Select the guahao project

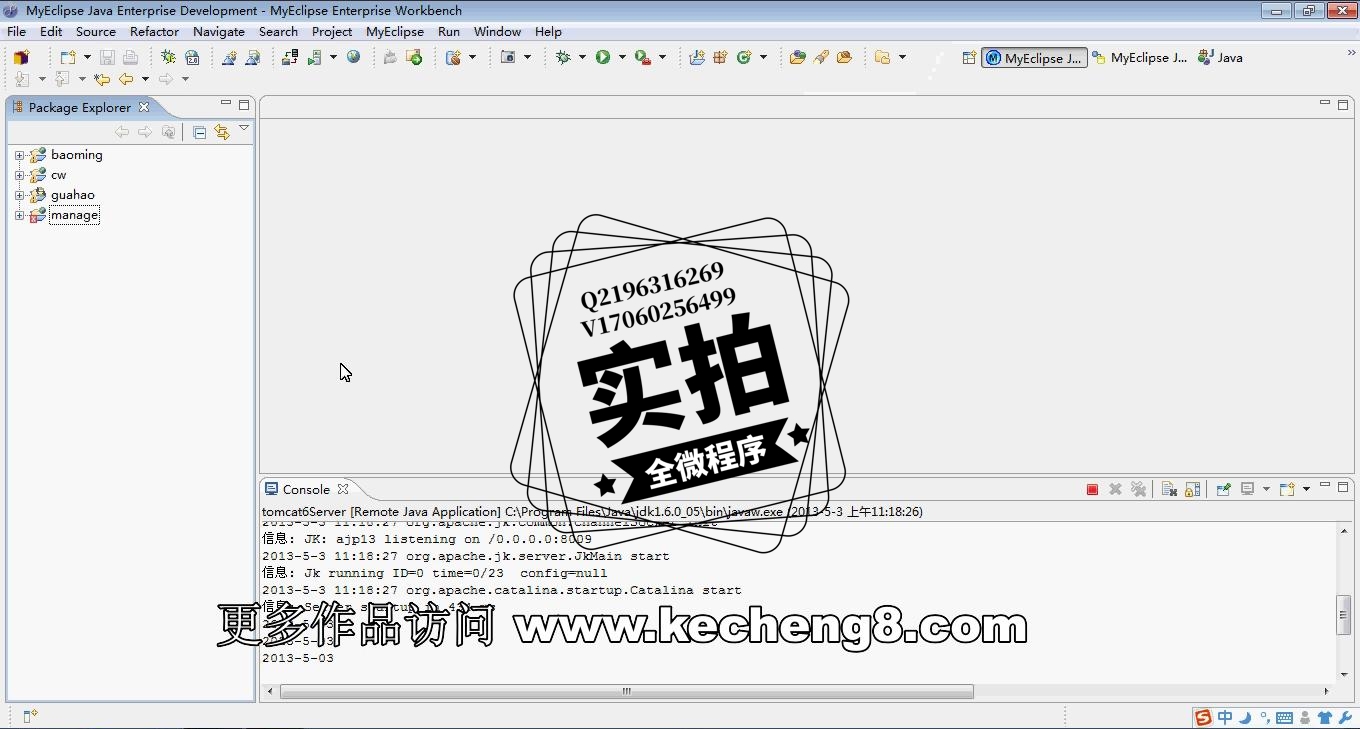tap(72, 195)
